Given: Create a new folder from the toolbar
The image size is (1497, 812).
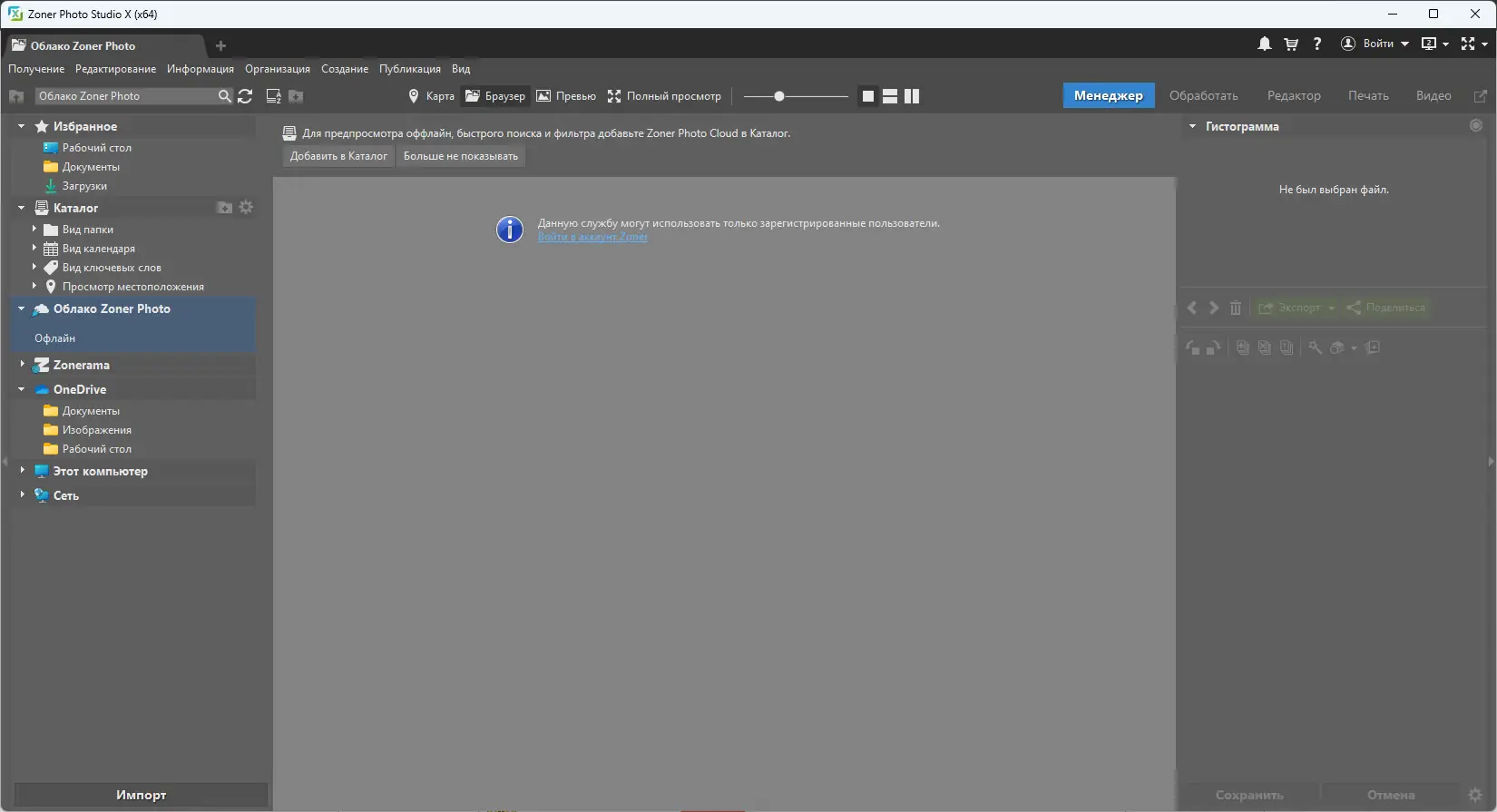Looking at the screenshot, I should (x=296, y=96).
